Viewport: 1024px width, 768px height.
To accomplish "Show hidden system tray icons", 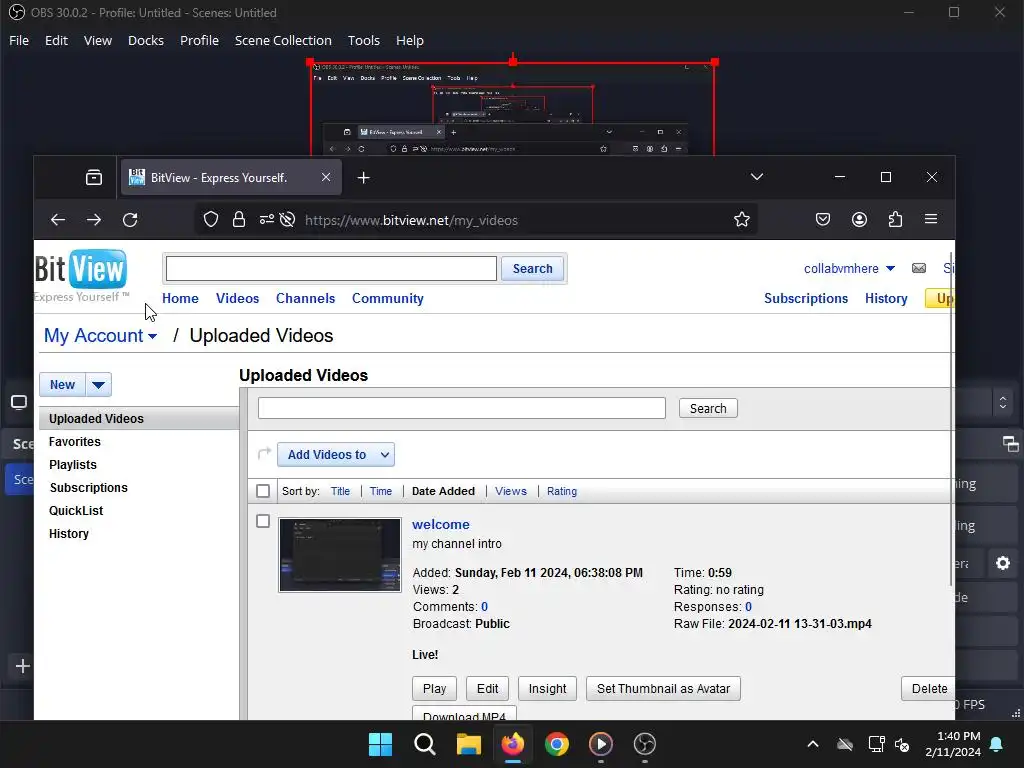I will [x=813, y=744].
